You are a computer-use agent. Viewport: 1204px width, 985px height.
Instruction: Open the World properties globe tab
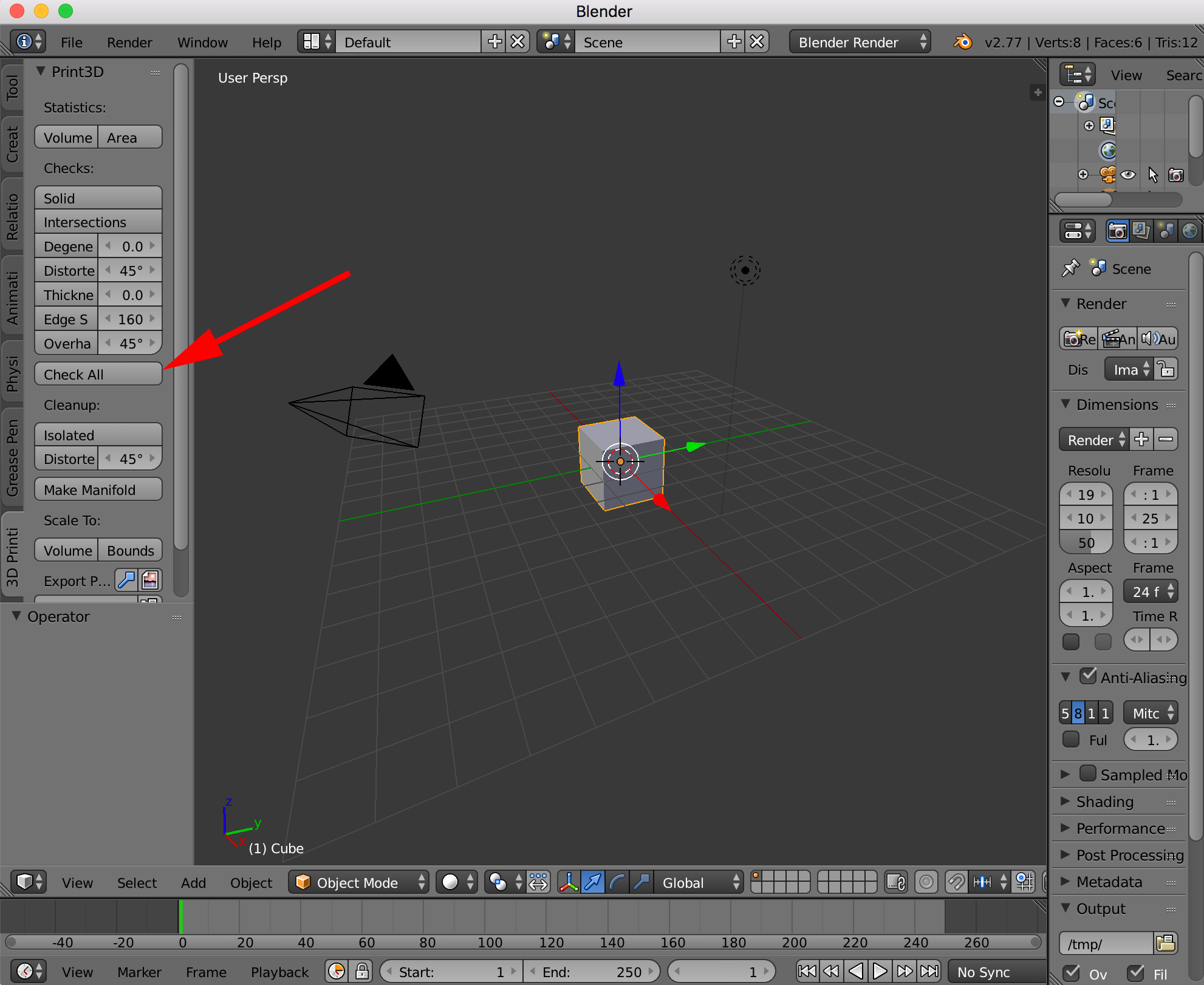pyautogui.click(x=1189, y=231)
